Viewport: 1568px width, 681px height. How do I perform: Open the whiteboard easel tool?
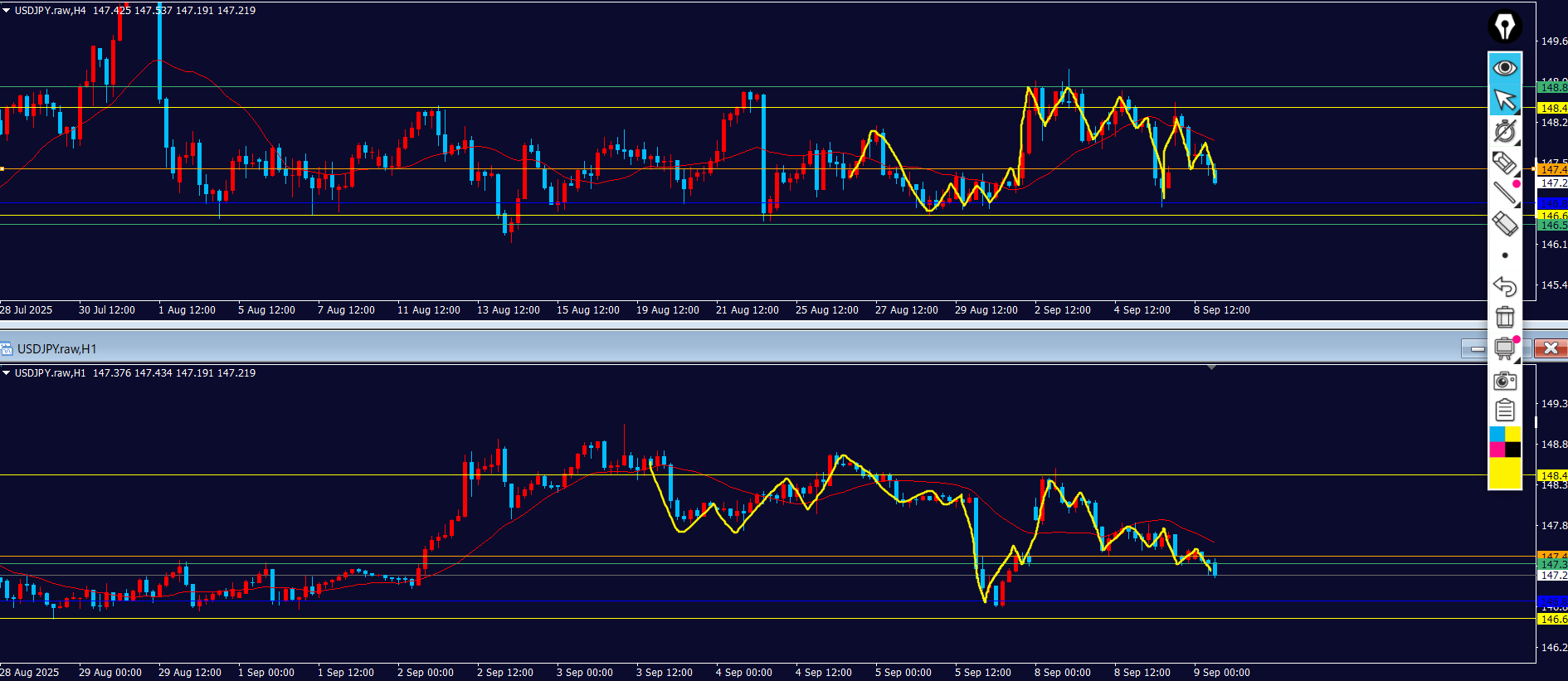tap(1504, 348)
